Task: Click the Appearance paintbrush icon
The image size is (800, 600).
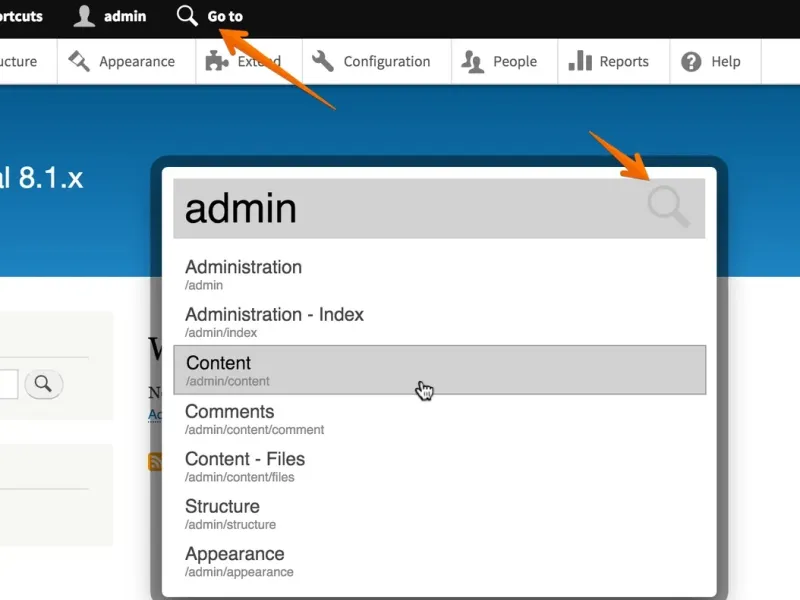Action: pos(79,61)
